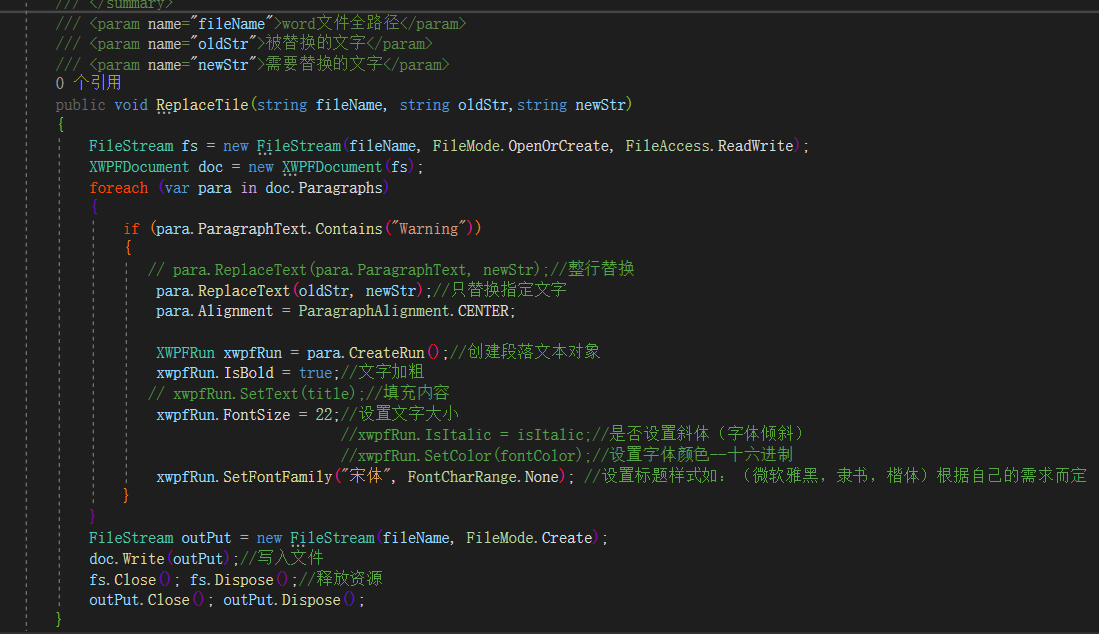Click the "true" literal
This screenshot has height=634, width=1099.
315,373
